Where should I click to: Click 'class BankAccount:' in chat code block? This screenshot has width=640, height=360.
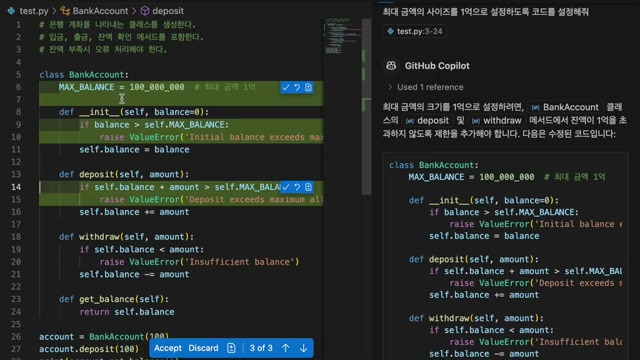tap(434, 165)
